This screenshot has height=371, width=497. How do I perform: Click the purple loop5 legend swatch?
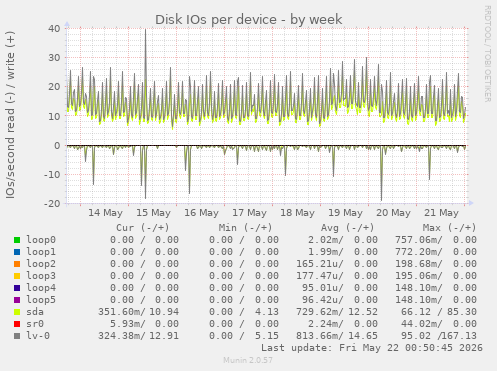click(x=17, y=300)
